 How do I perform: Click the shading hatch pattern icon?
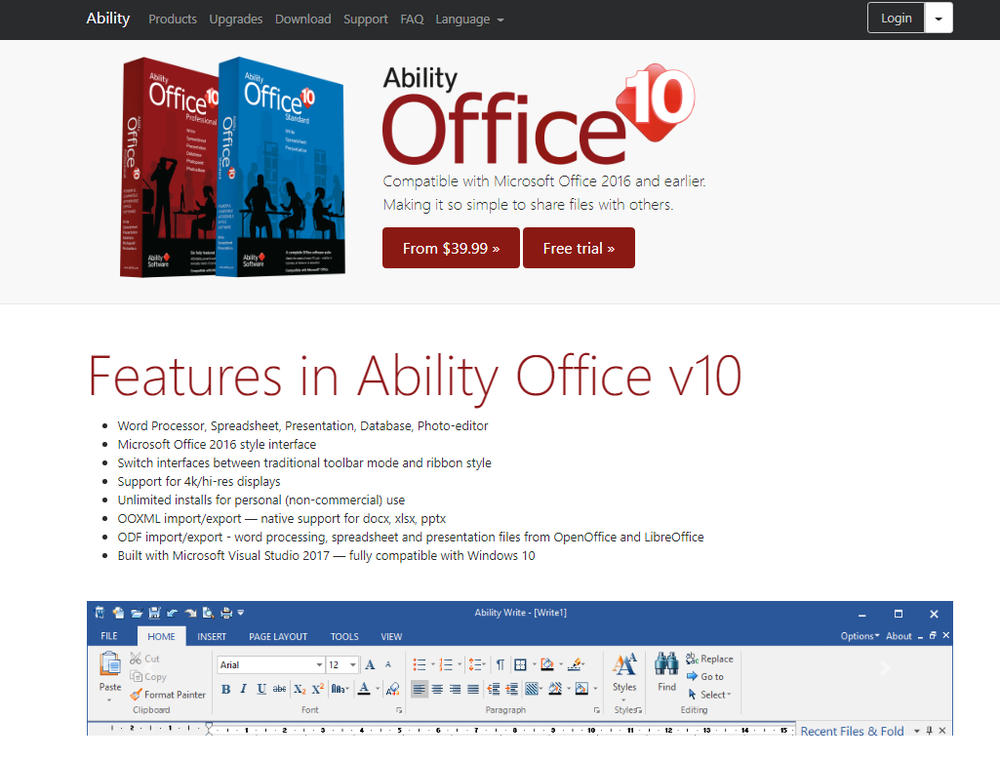click(x=532, y=689)
